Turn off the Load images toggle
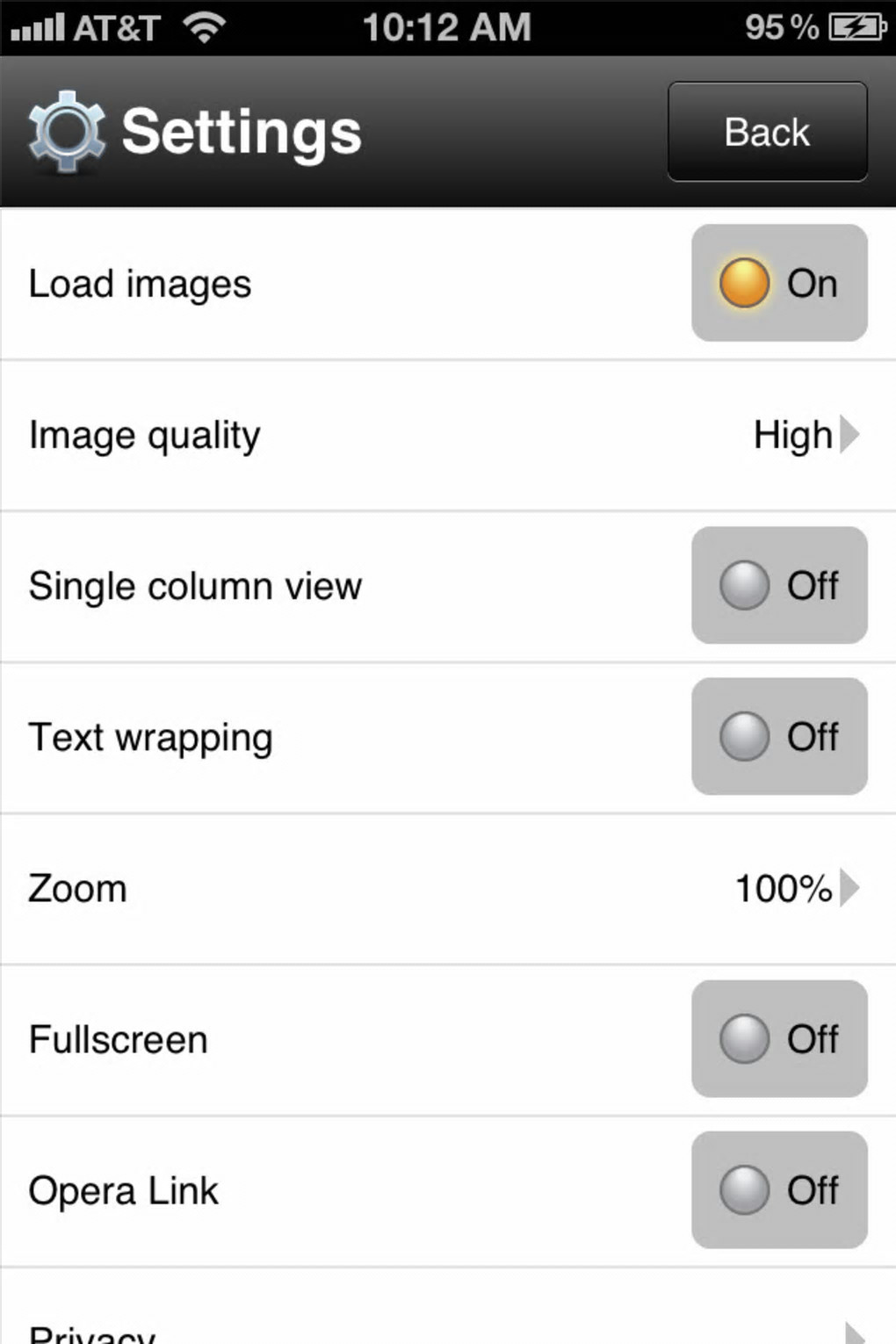This screenshot has width=896, height=1344. 779,283
